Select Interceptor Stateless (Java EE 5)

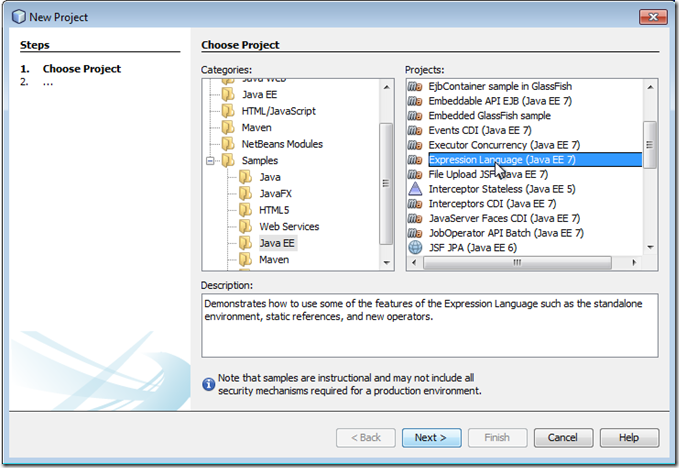pyautogui.click(x=502, y=189)
